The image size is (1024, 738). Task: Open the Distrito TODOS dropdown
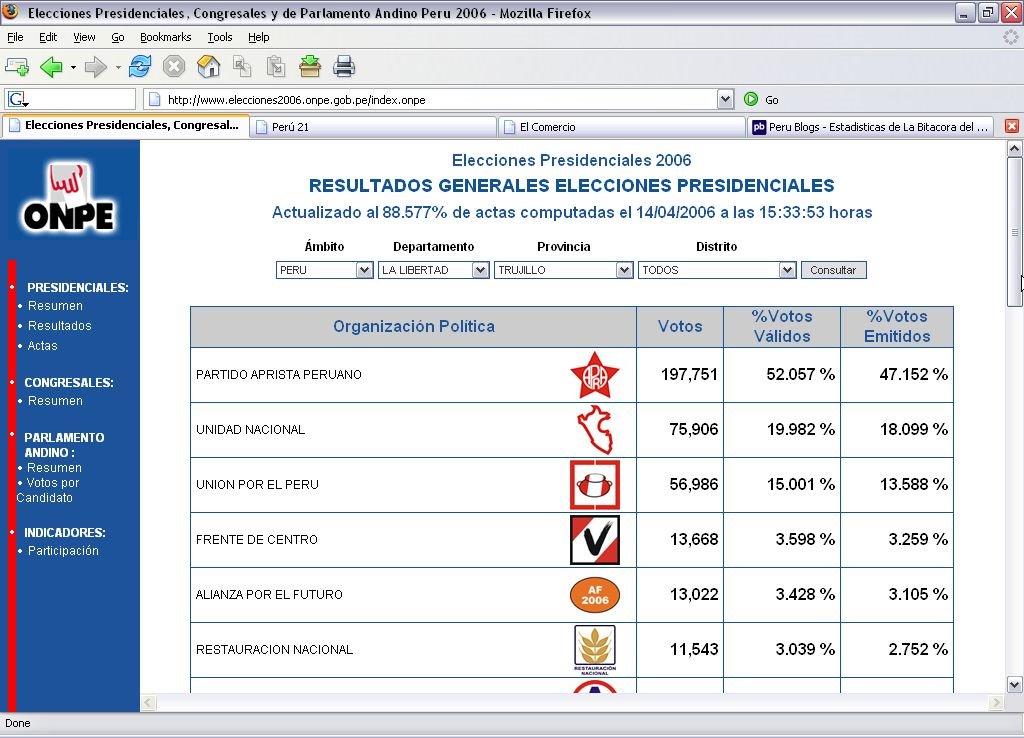point(717,270)
